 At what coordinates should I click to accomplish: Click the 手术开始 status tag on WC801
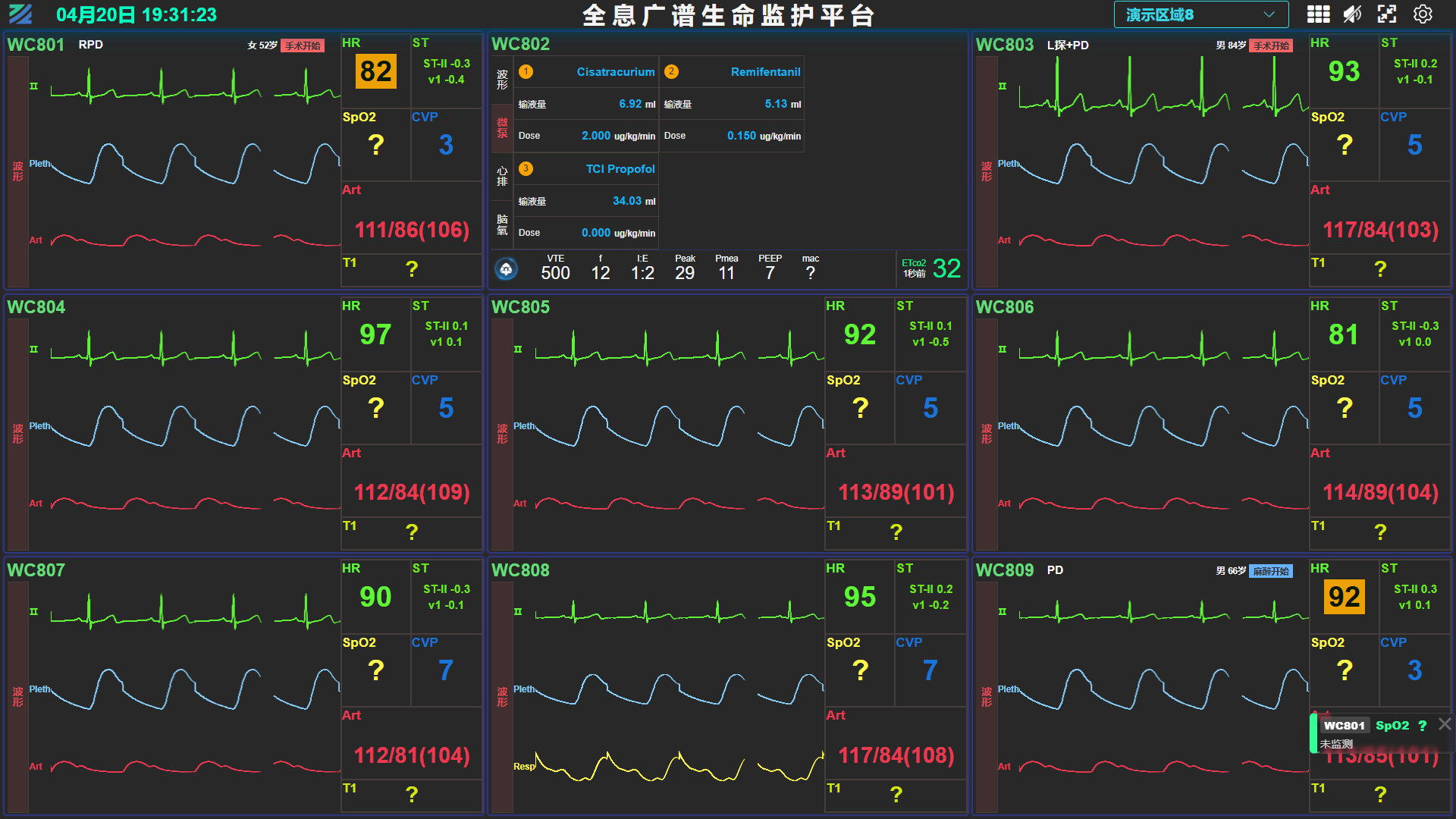click(x=303, y=45)
